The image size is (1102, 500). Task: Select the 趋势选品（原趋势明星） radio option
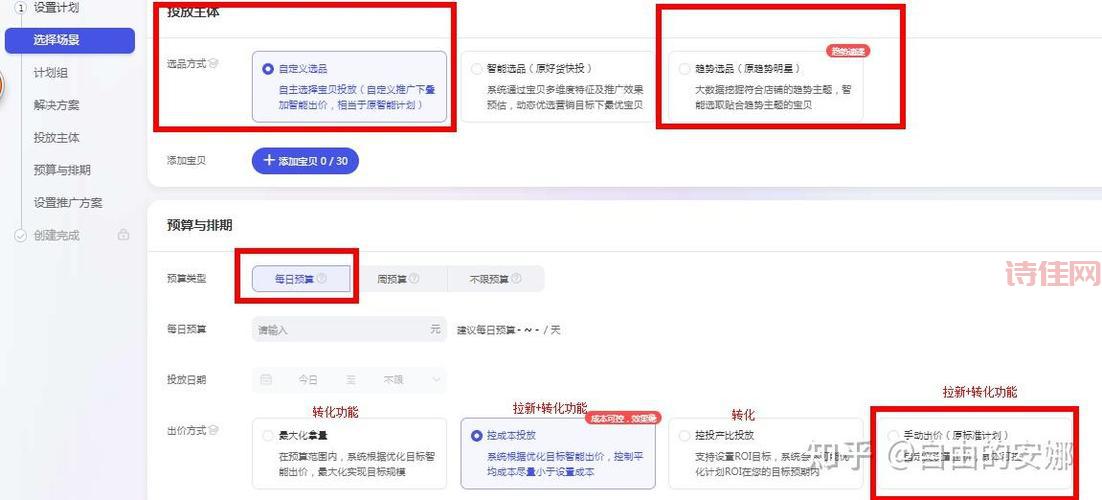coord(685,69)
